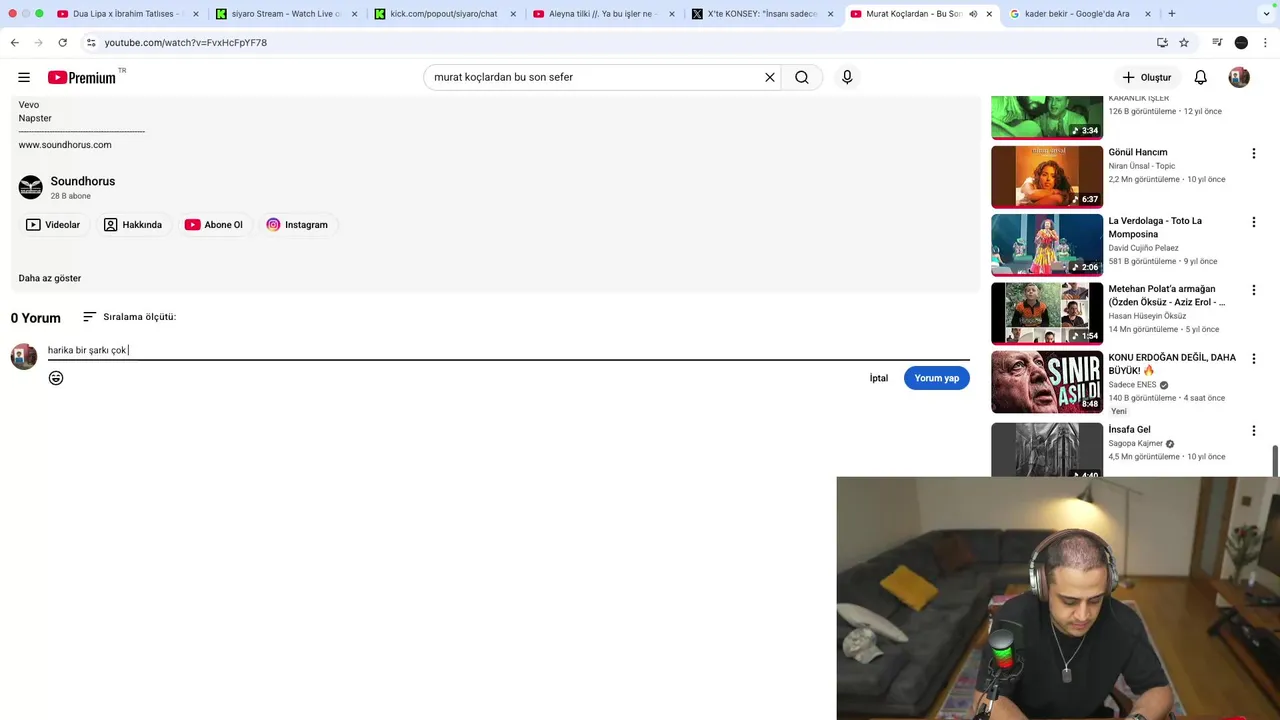Image resolution: width=1280 pixels, height=720 pixels.
Task: Go to YouTube Premium home logo
Action: pos(84,77)
